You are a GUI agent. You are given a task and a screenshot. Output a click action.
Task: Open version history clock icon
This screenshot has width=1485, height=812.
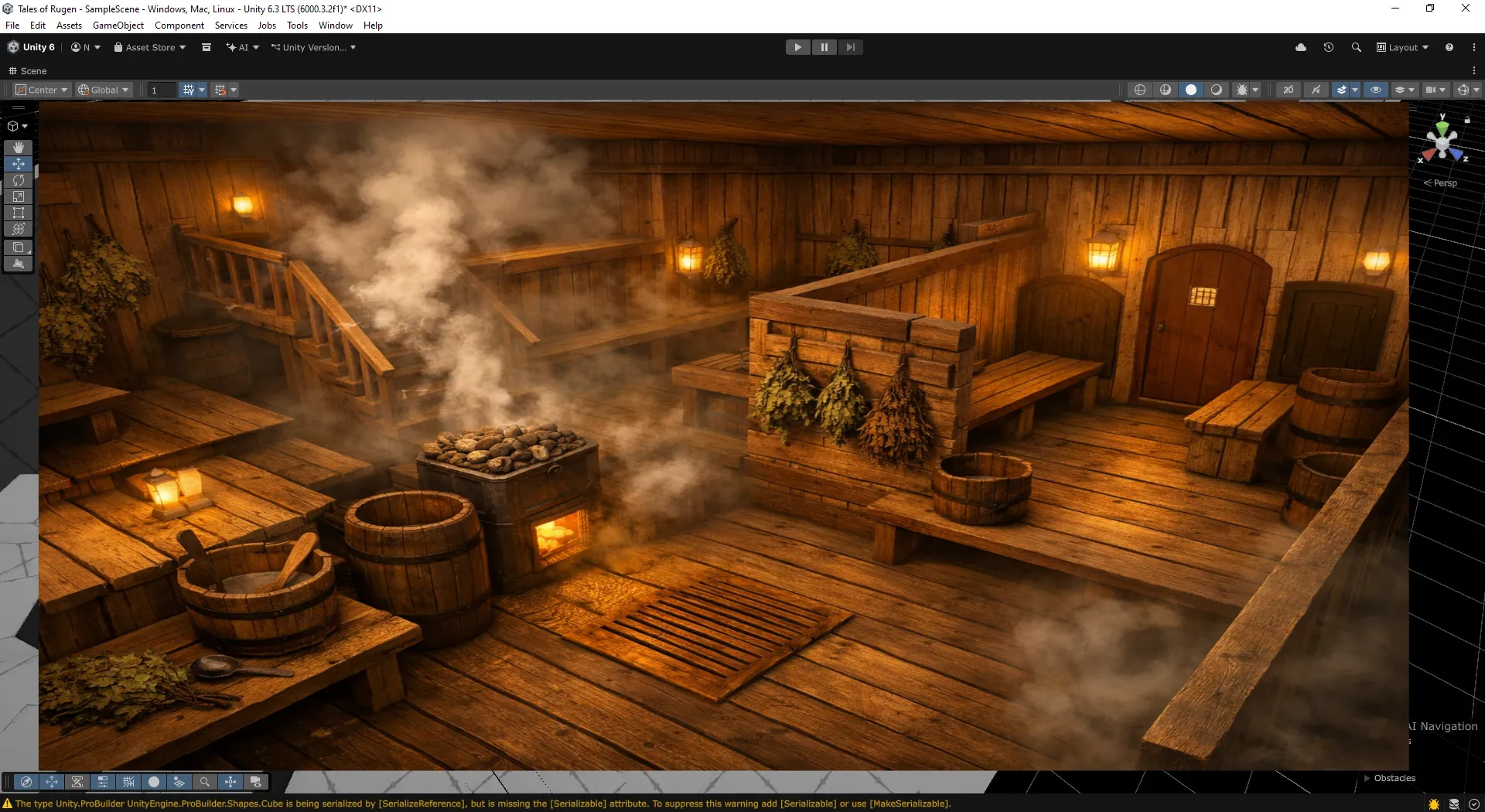(x=1329, y=47)
